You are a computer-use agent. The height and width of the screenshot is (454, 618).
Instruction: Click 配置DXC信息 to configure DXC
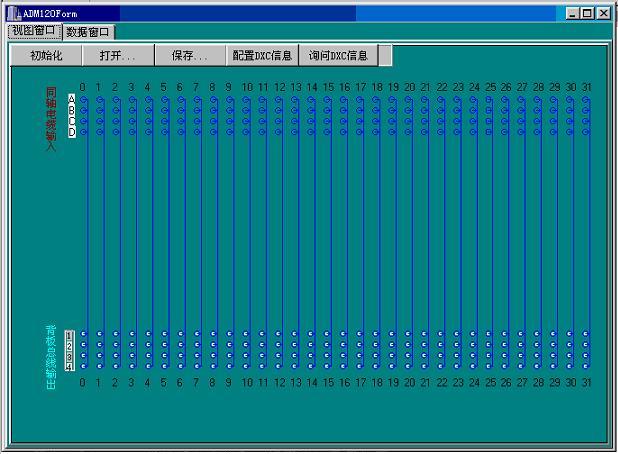(x=262, y=56)
